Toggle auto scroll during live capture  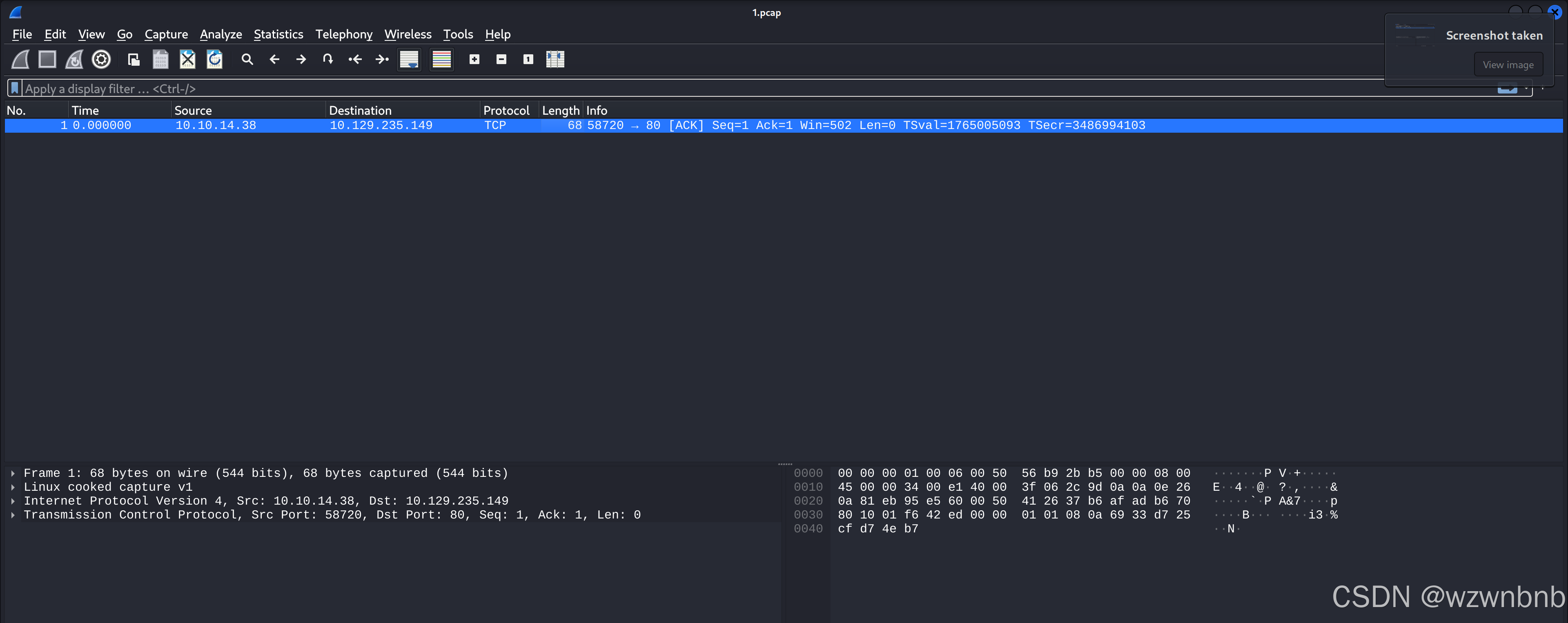click(x=409, y=59)
